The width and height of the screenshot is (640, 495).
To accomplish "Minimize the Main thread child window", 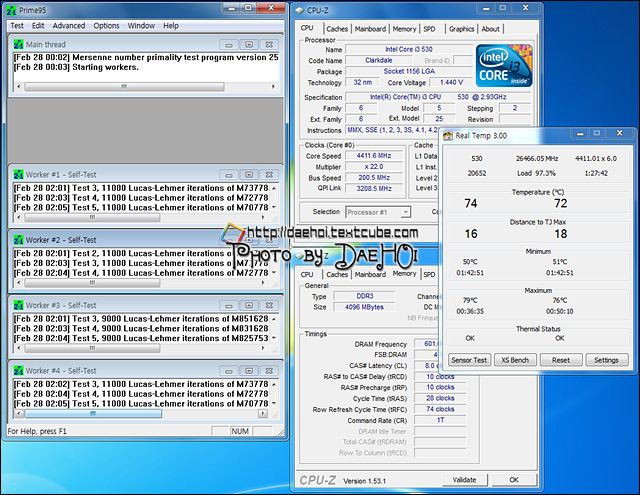I will click(x=229, y=44).
